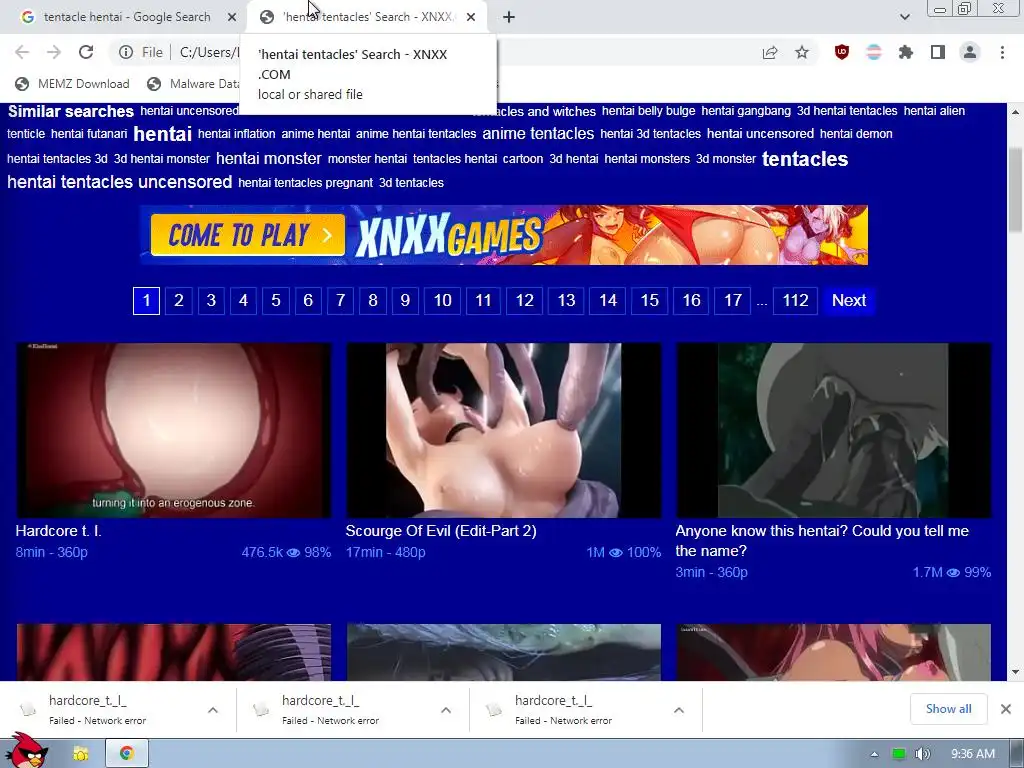
Task: Open the MEMZ Download bookmark
Action: point(72,84)
